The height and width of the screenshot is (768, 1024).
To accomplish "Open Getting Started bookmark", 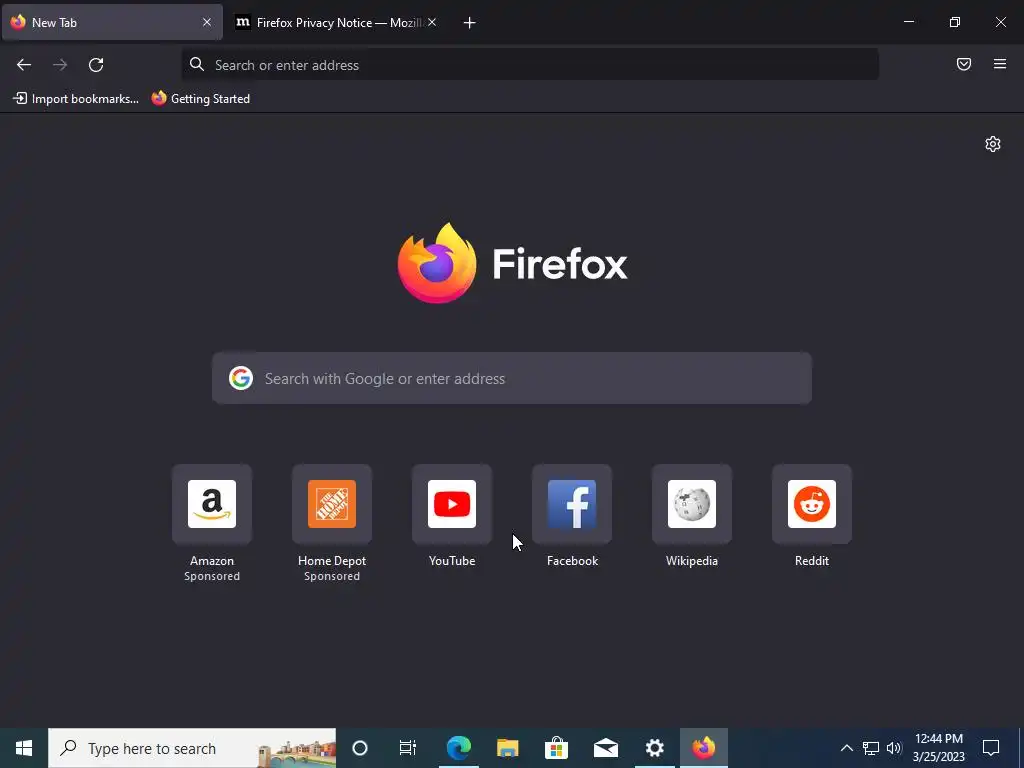I will [200, 99].
